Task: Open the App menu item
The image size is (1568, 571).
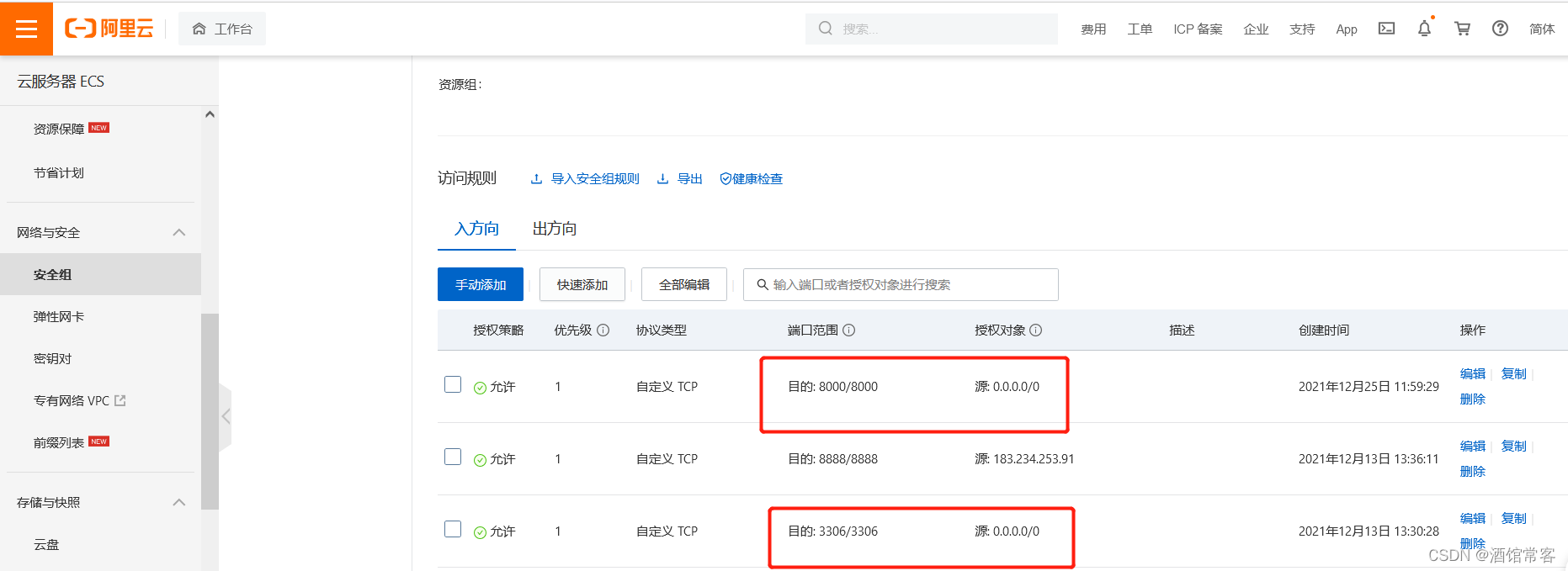Action: click(x=1347, y=29)
